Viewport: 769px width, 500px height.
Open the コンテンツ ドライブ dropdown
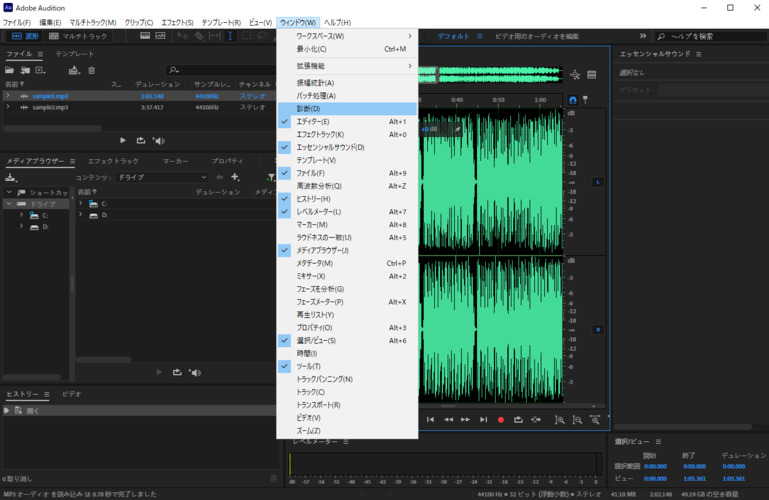(x=160, y=177)
